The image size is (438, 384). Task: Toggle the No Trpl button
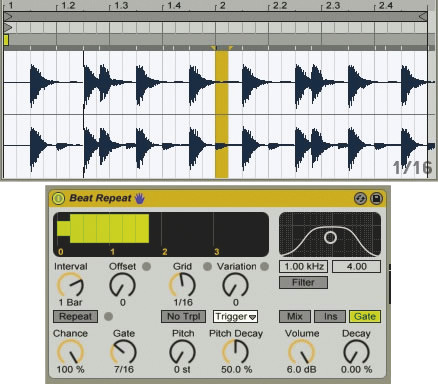(x=183, y=316)
